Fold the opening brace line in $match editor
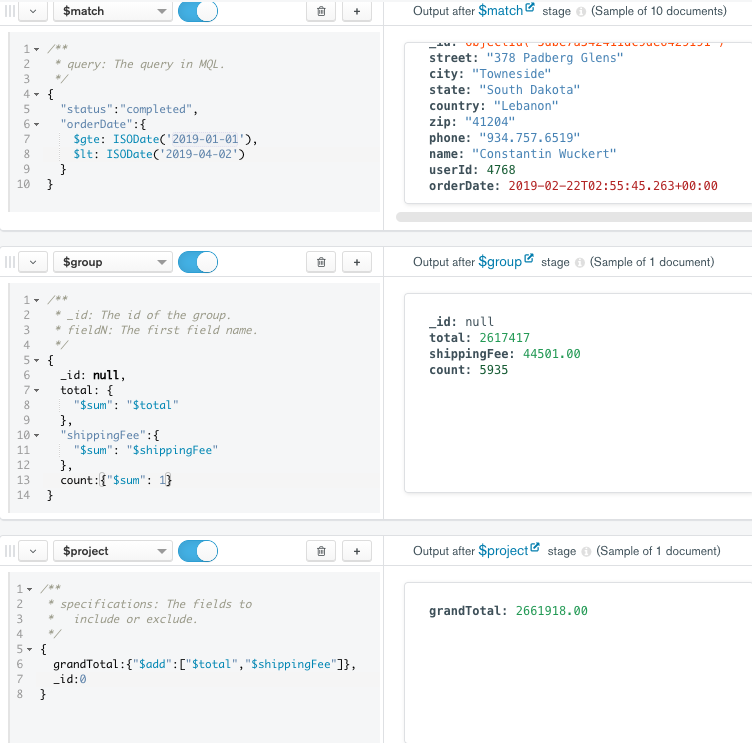The height and width of the screenshot is (743, 752). [x=36, y=94]
